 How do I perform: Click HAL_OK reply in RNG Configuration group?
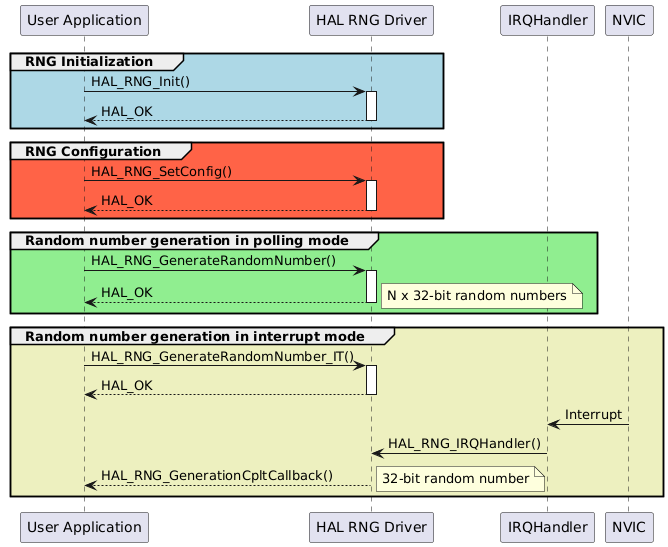[127, 201]
